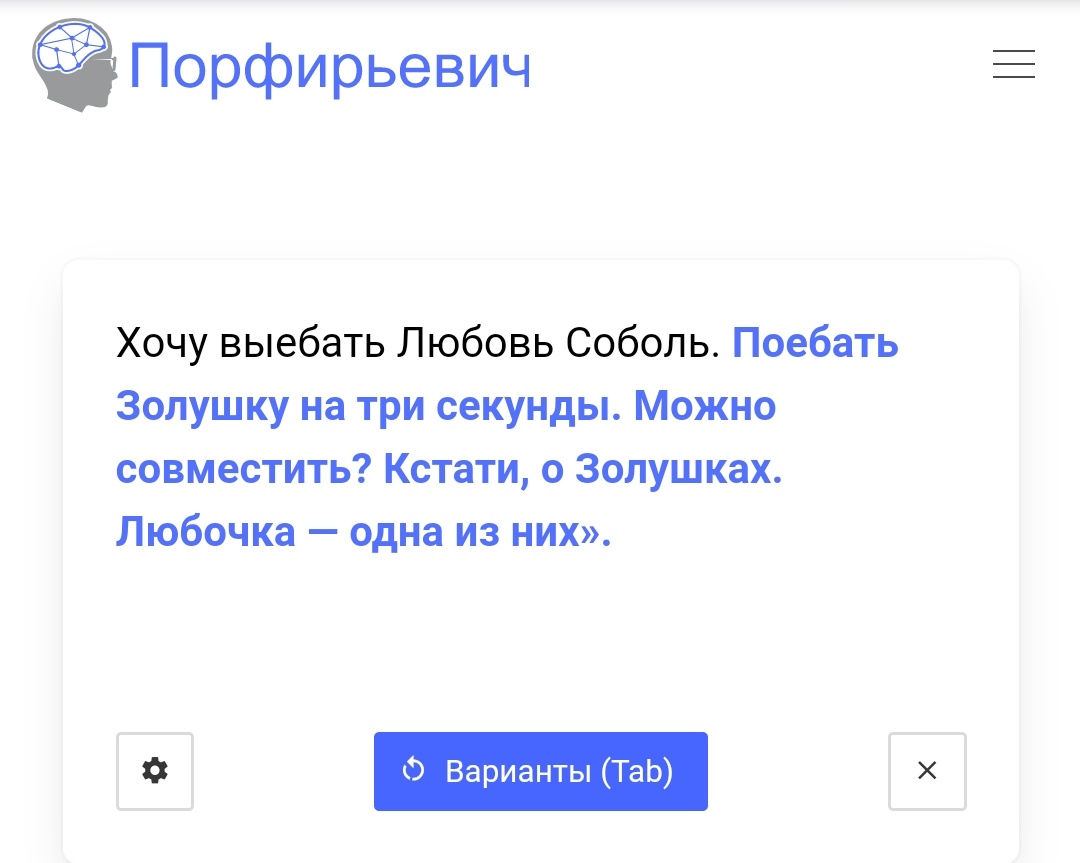Open settings with the gear icon
Screen dimensions: 1080x863
155,771
